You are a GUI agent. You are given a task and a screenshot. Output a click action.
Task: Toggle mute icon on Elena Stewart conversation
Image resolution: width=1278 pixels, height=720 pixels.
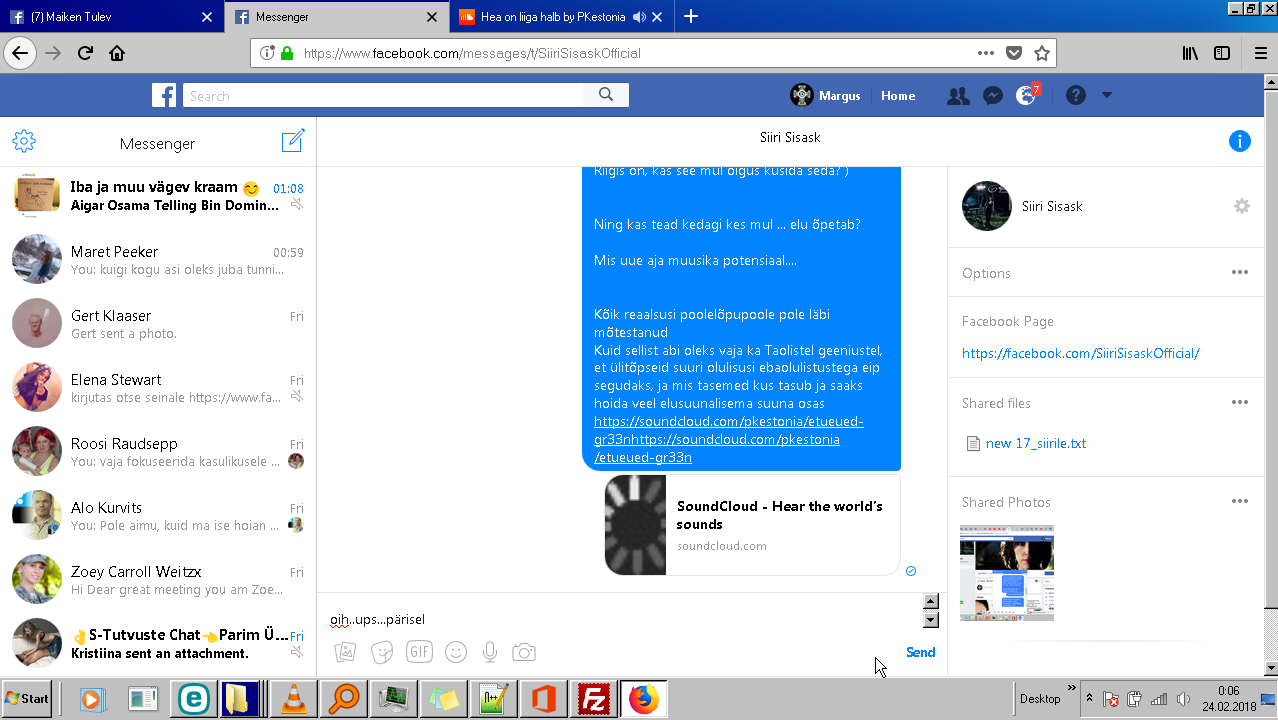297,396
